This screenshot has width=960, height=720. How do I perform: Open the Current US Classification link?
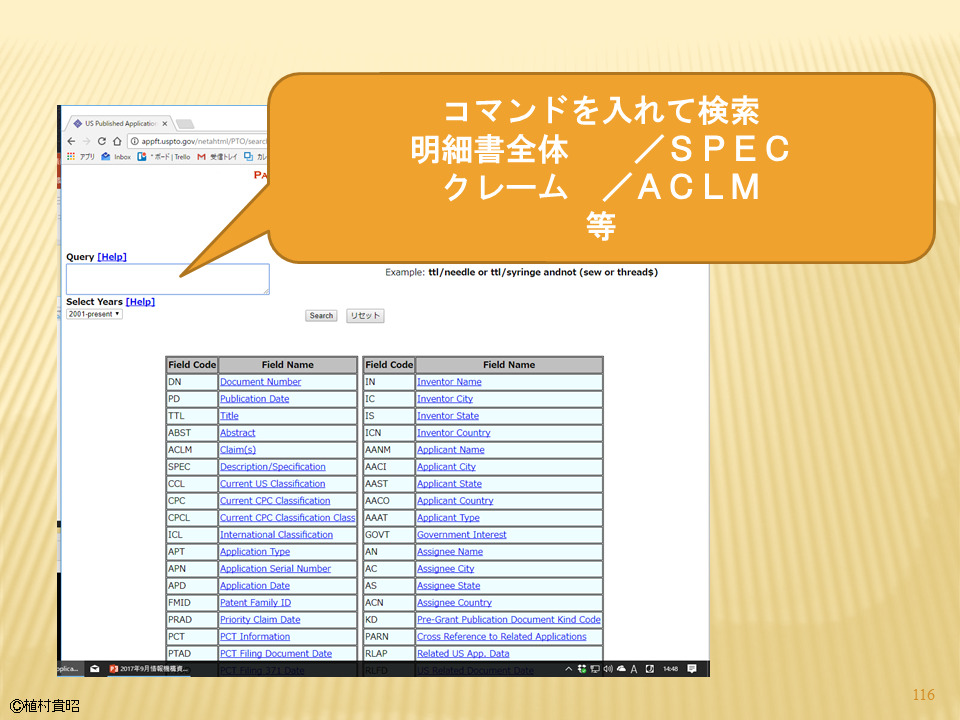point(272,484)
